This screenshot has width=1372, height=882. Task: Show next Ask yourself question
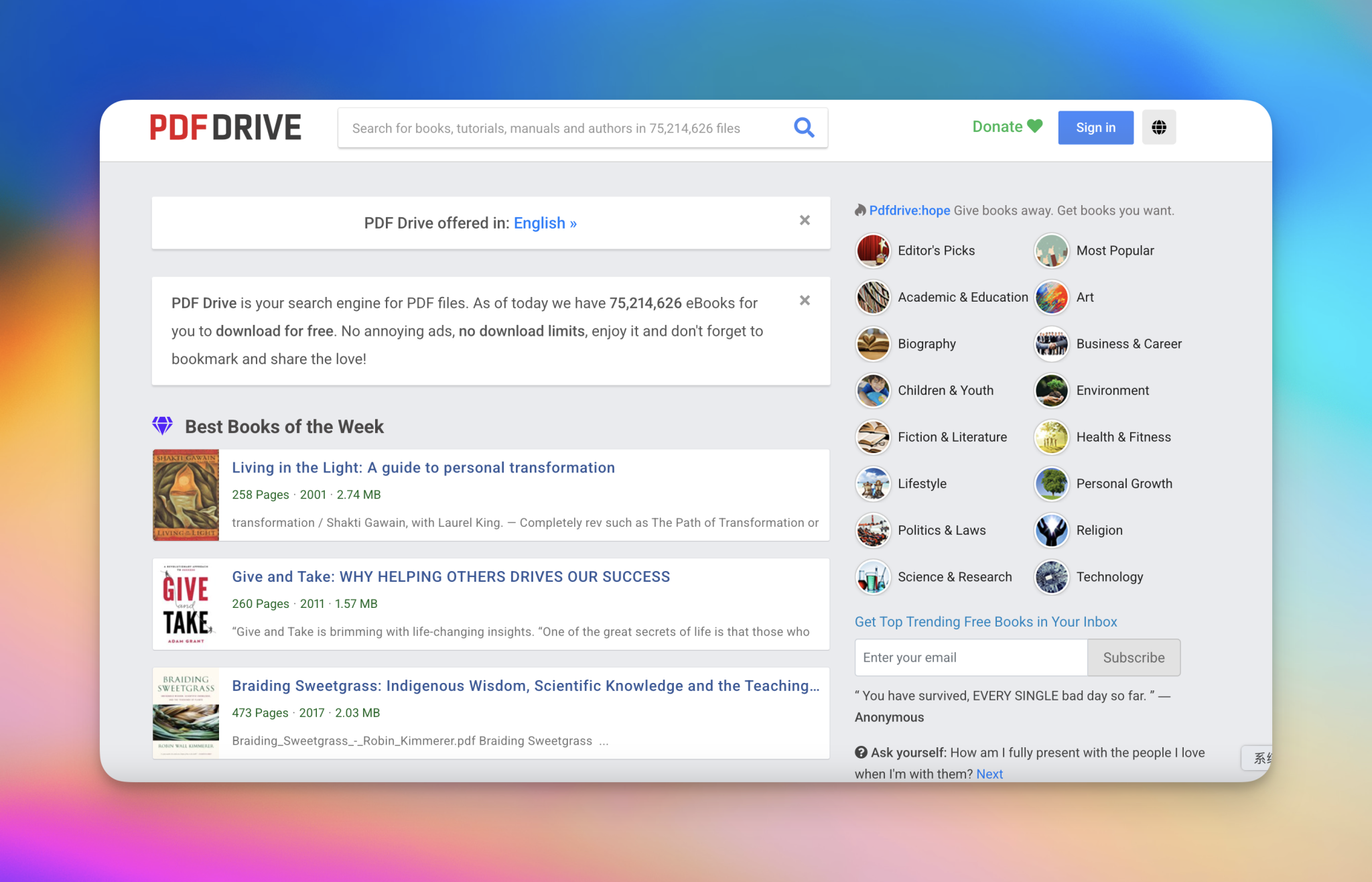coord(989,773)
